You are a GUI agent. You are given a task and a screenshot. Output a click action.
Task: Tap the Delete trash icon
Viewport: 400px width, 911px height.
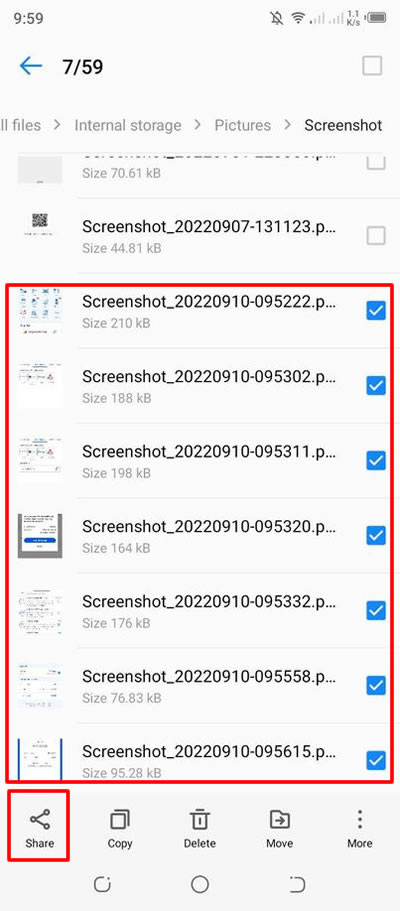(200, 820)
